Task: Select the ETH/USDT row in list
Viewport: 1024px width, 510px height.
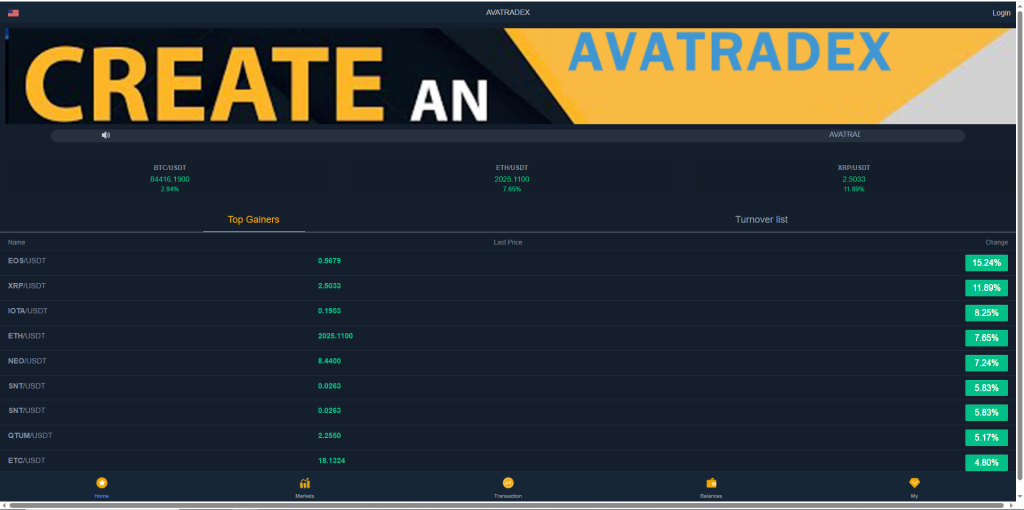Action: [x=507, y=338]
